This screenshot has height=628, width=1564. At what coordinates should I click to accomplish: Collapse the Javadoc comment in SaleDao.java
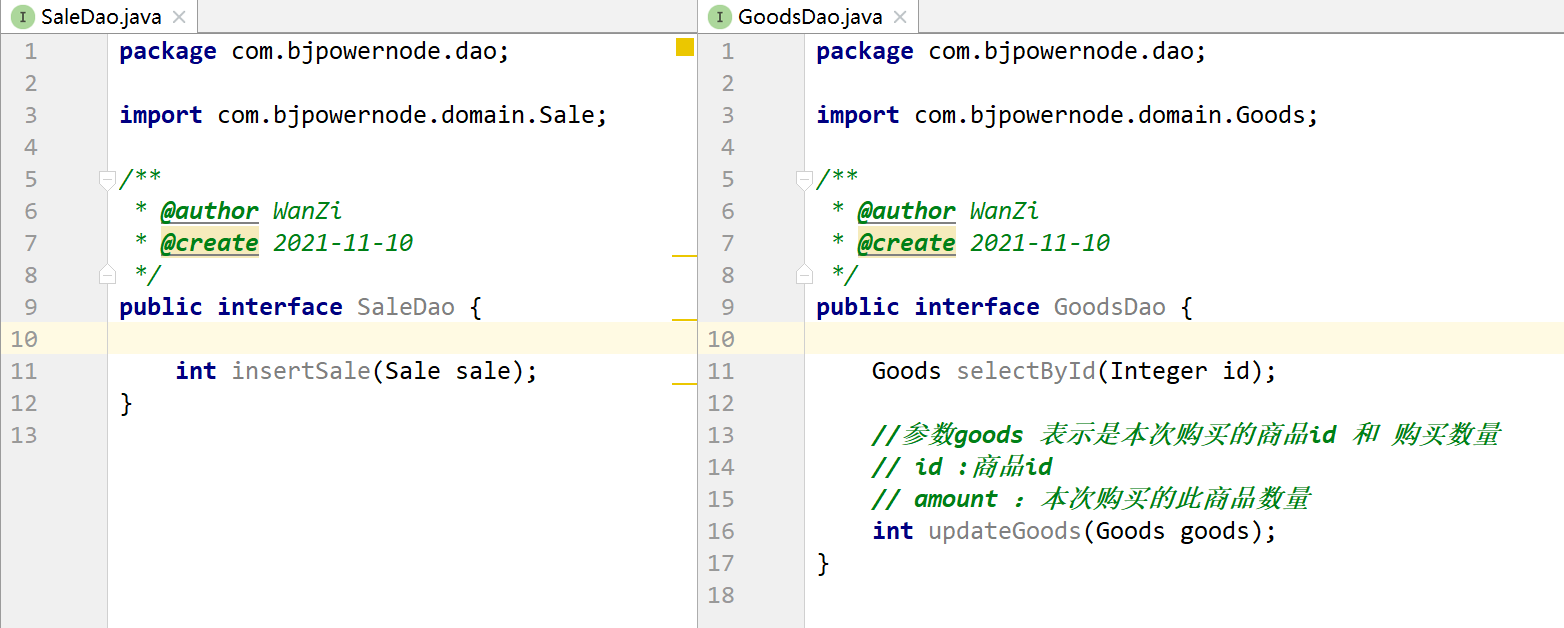click(108, 179)
